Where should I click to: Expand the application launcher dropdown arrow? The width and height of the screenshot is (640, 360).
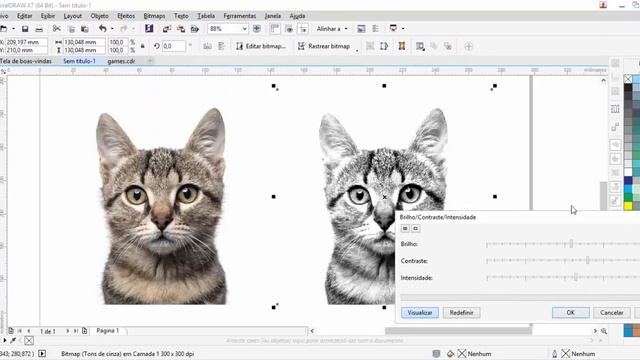(x=403, y=29)
